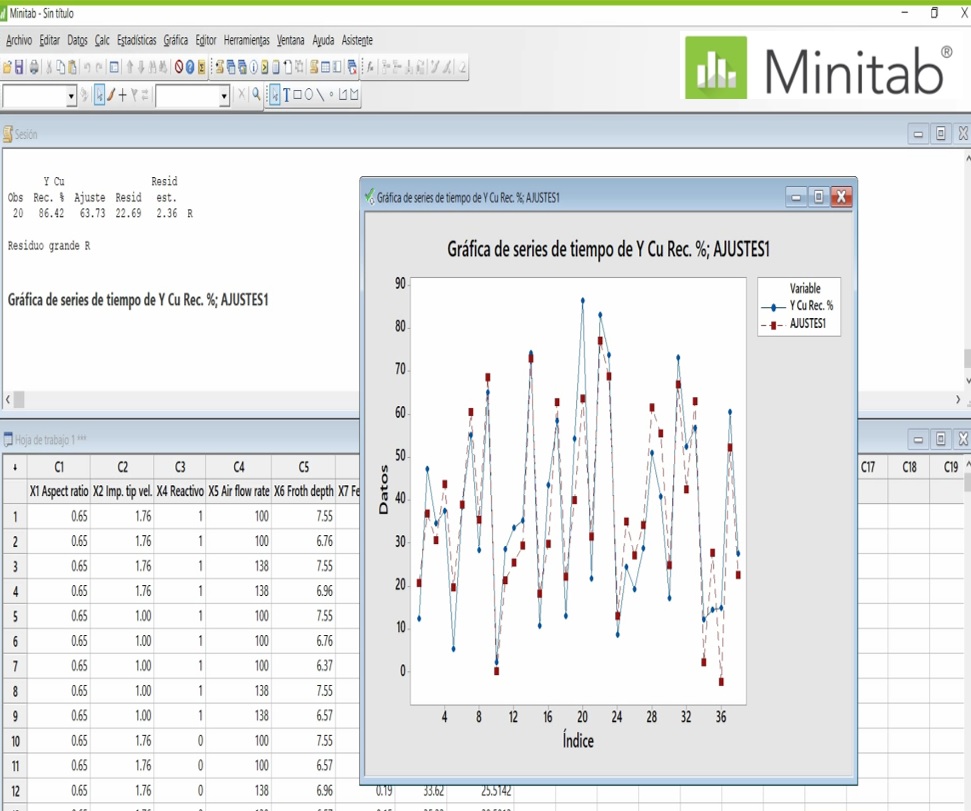Click the magnifier zoom icon

[256, 94]
